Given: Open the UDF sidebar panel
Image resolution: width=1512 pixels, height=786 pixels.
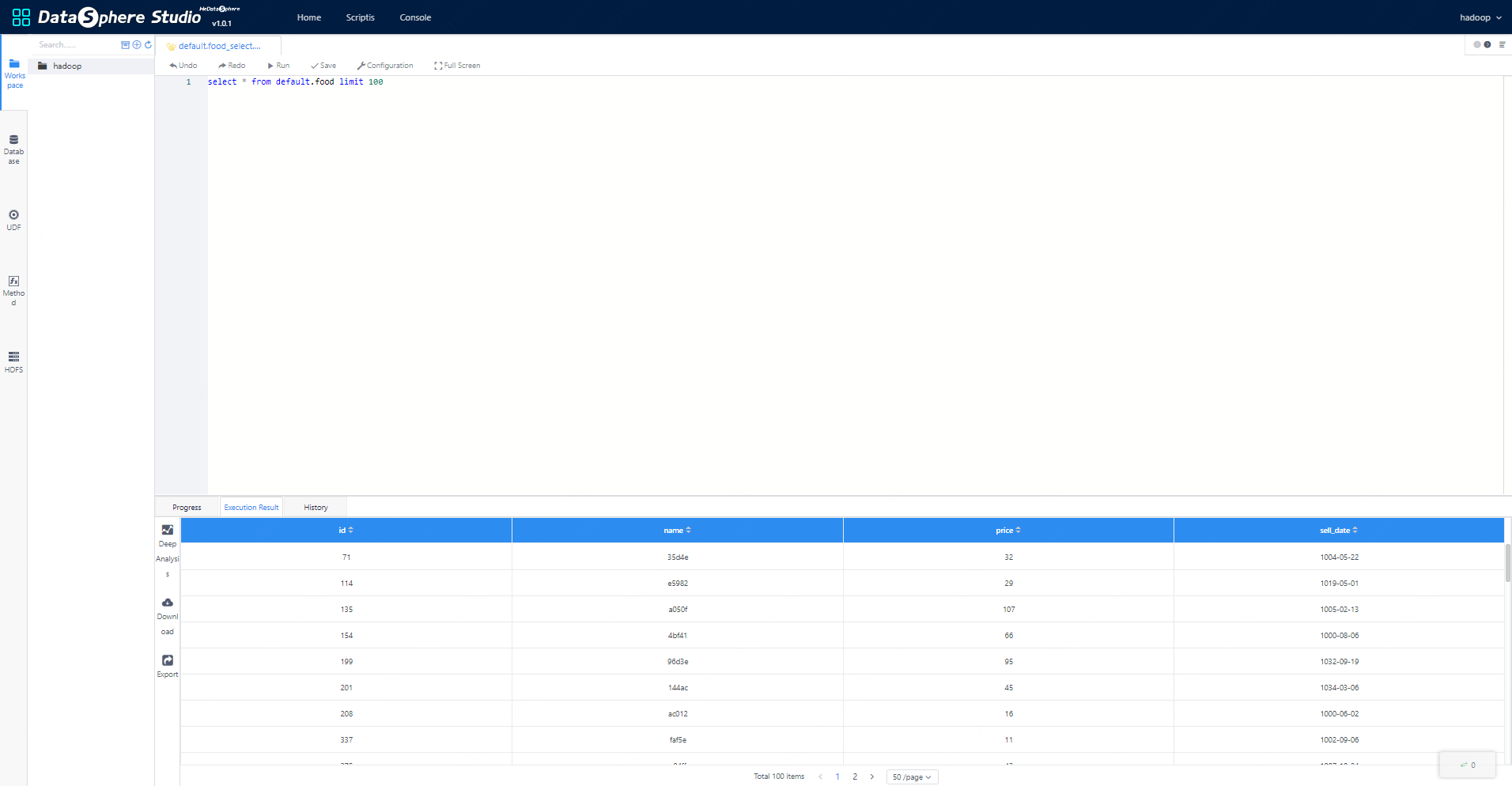Looking at the screenshot, I should (x=13, y=220).
